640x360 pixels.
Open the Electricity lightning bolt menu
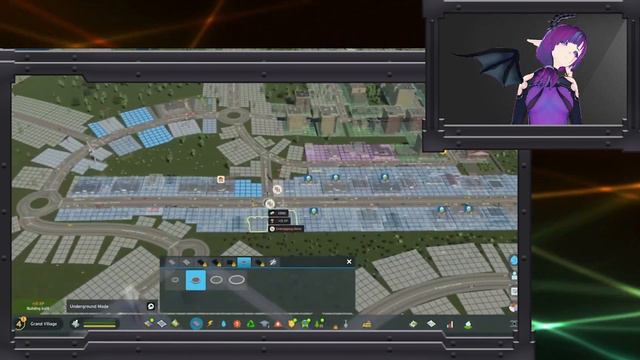click(x=210, y=324)
